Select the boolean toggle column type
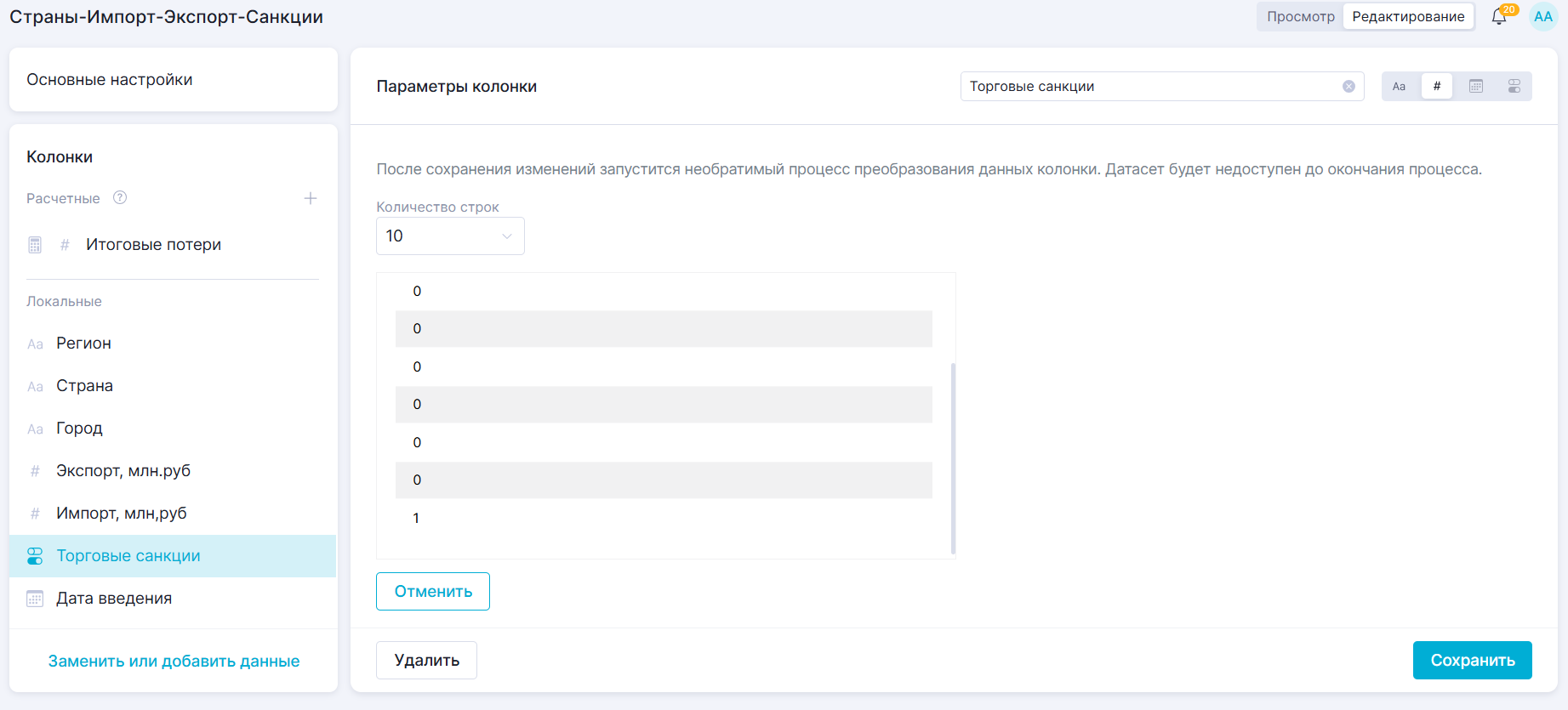 pos(1514,87)
